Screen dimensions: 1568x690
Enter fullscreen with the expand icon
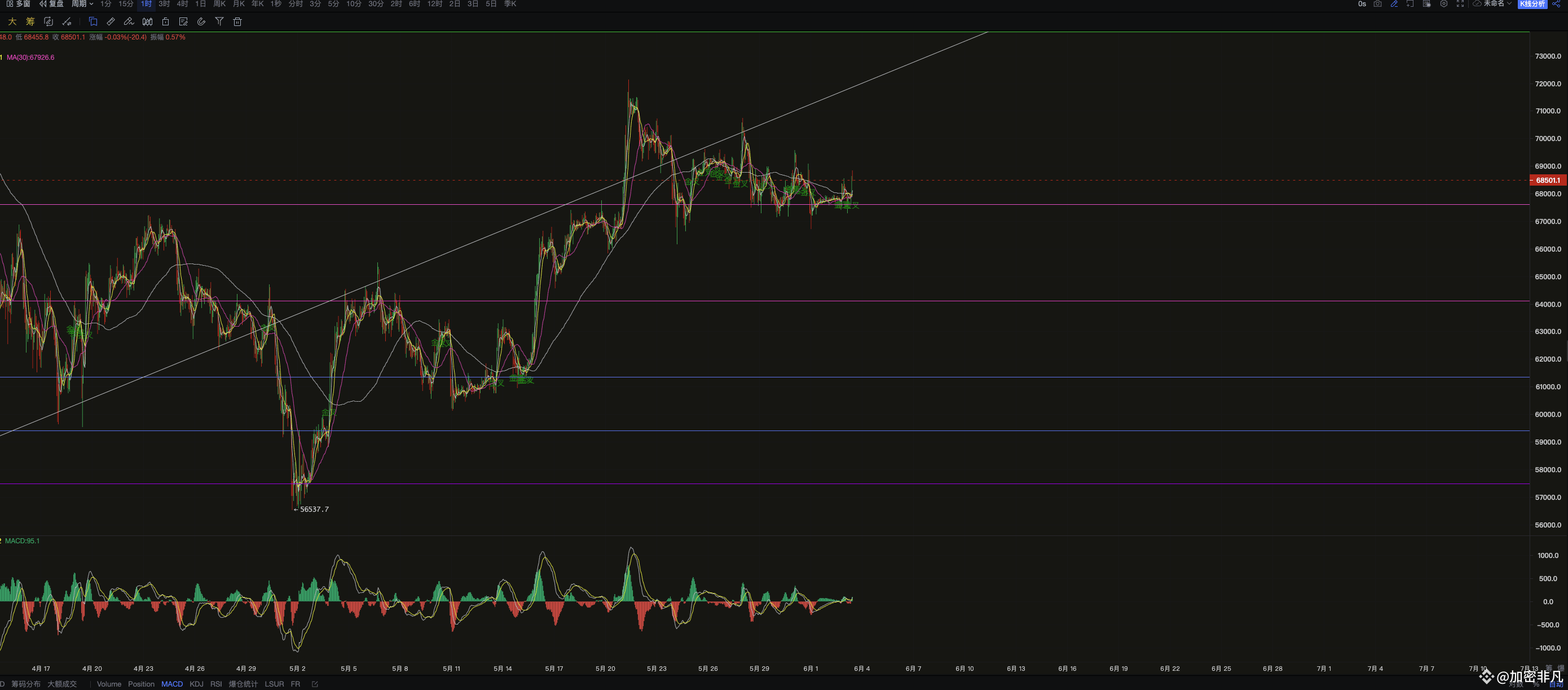[1460, 3]
